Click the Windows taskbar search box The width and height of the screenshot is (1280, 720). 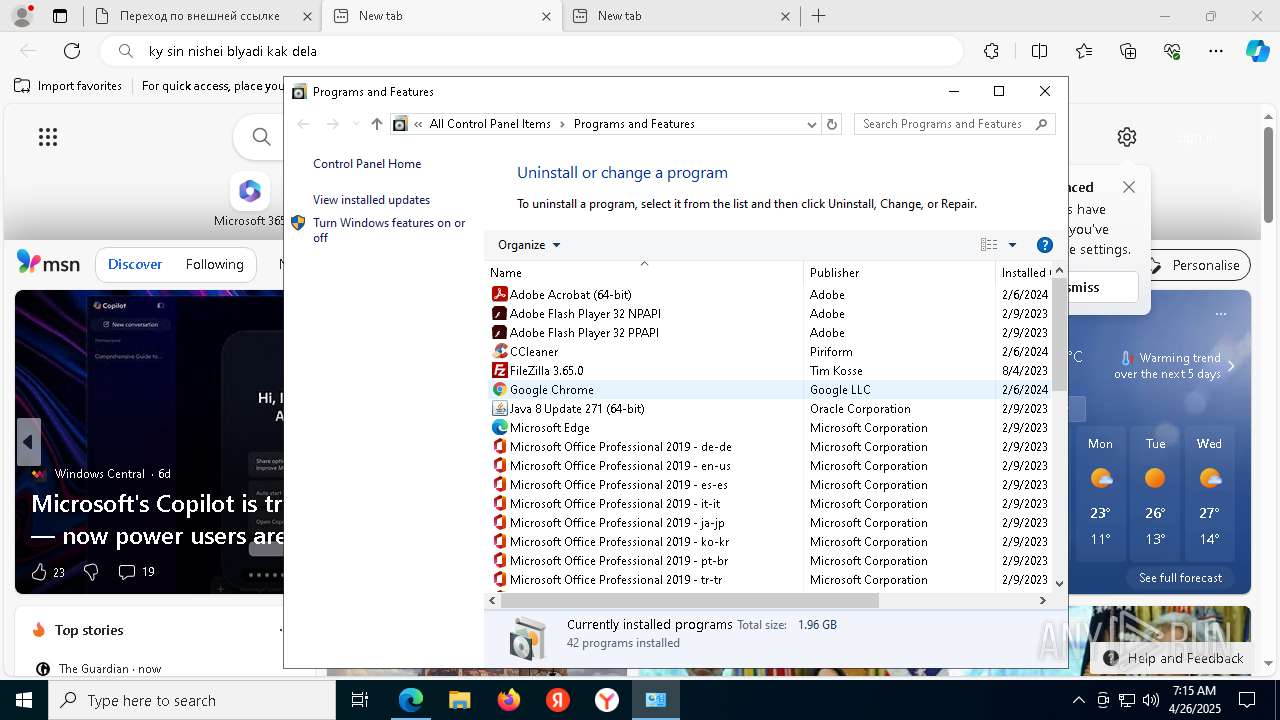click(192, 700)
